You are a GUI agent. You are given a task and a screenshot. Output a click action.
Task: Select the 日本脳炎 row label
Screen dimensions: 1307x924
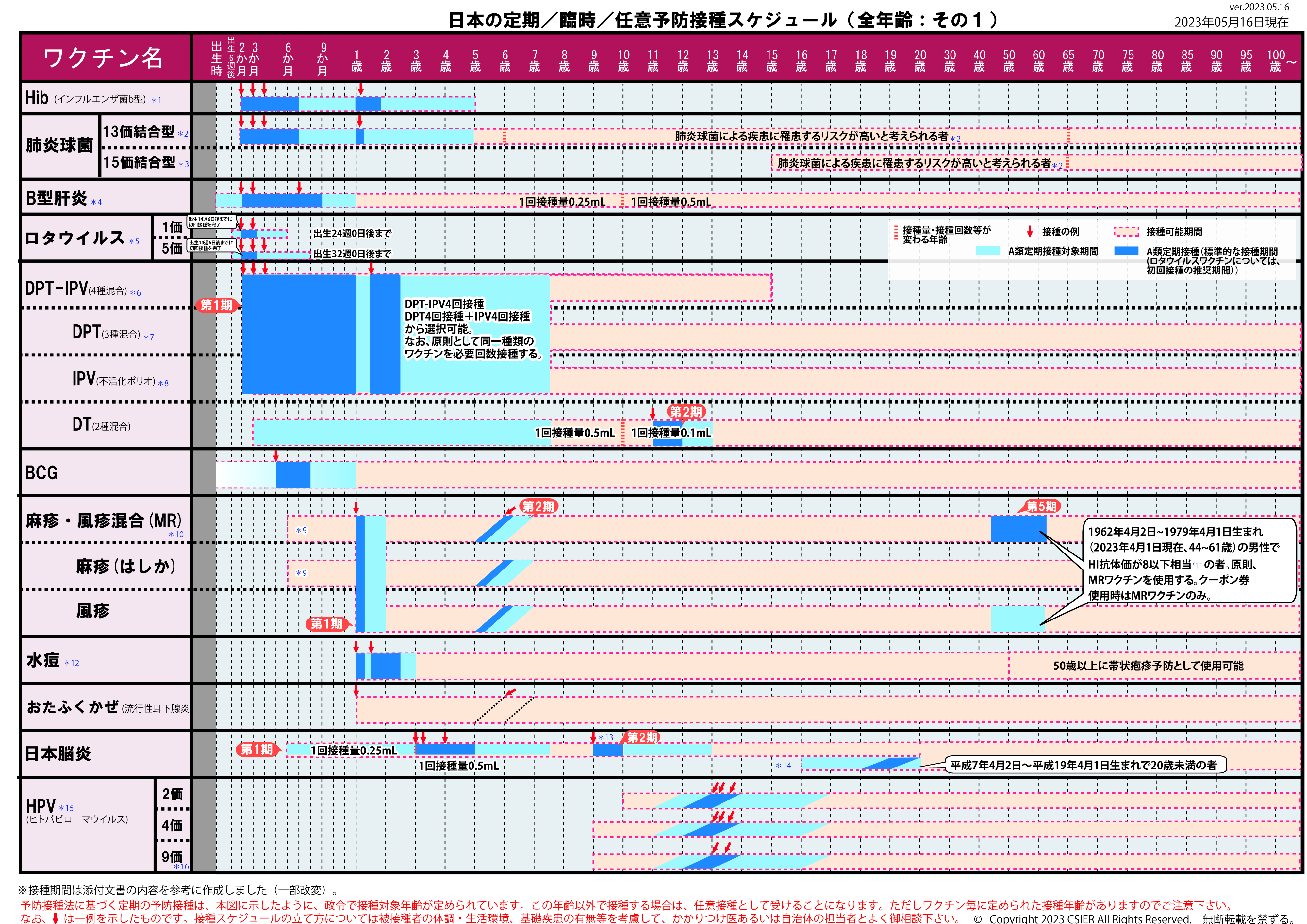[x=58, y=754]
